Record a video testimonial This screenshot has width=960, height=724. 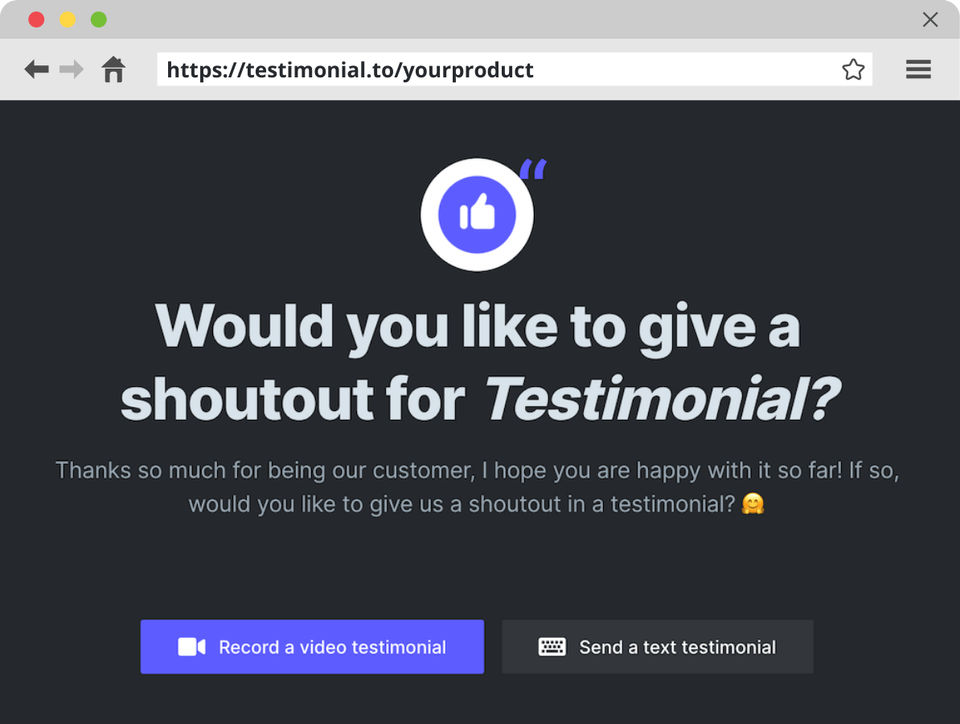click(312, 647)
